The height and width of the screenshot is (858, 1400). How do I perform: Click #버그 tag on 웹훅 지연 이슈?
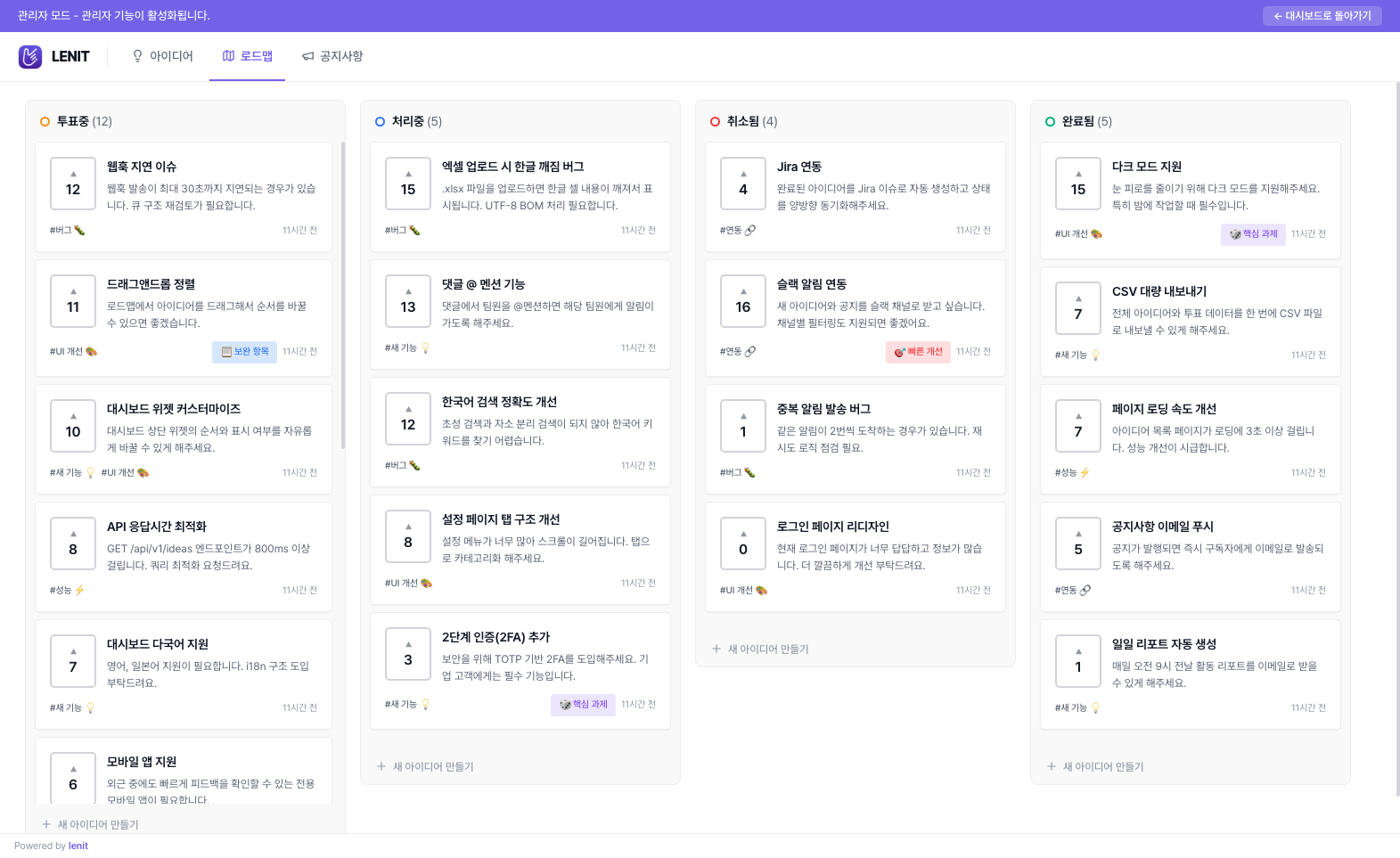click(68, 230)
